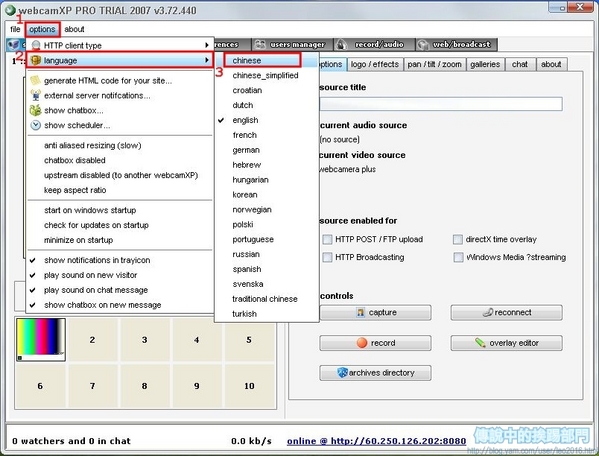
Task: Click the external server notifications icon
Action: coord(36,95)
